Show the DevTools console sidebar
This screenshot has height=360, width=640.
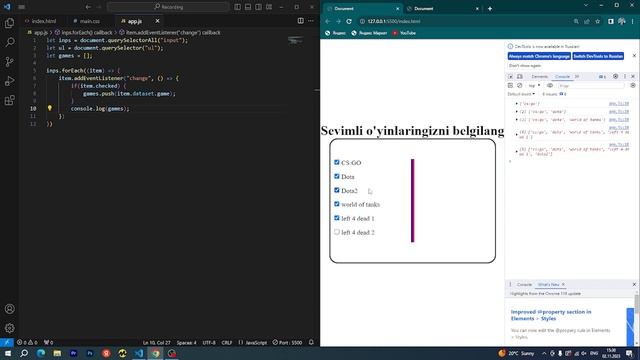[510, 86]
